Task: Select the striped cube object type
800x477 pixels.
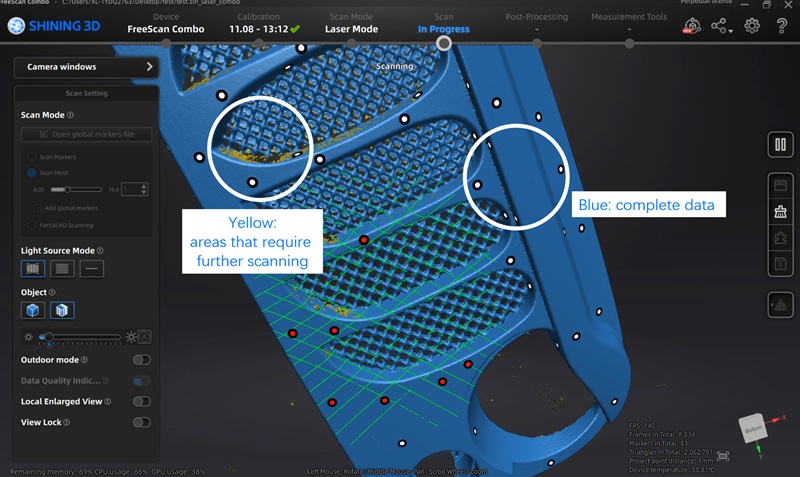Action: point(62,310)
